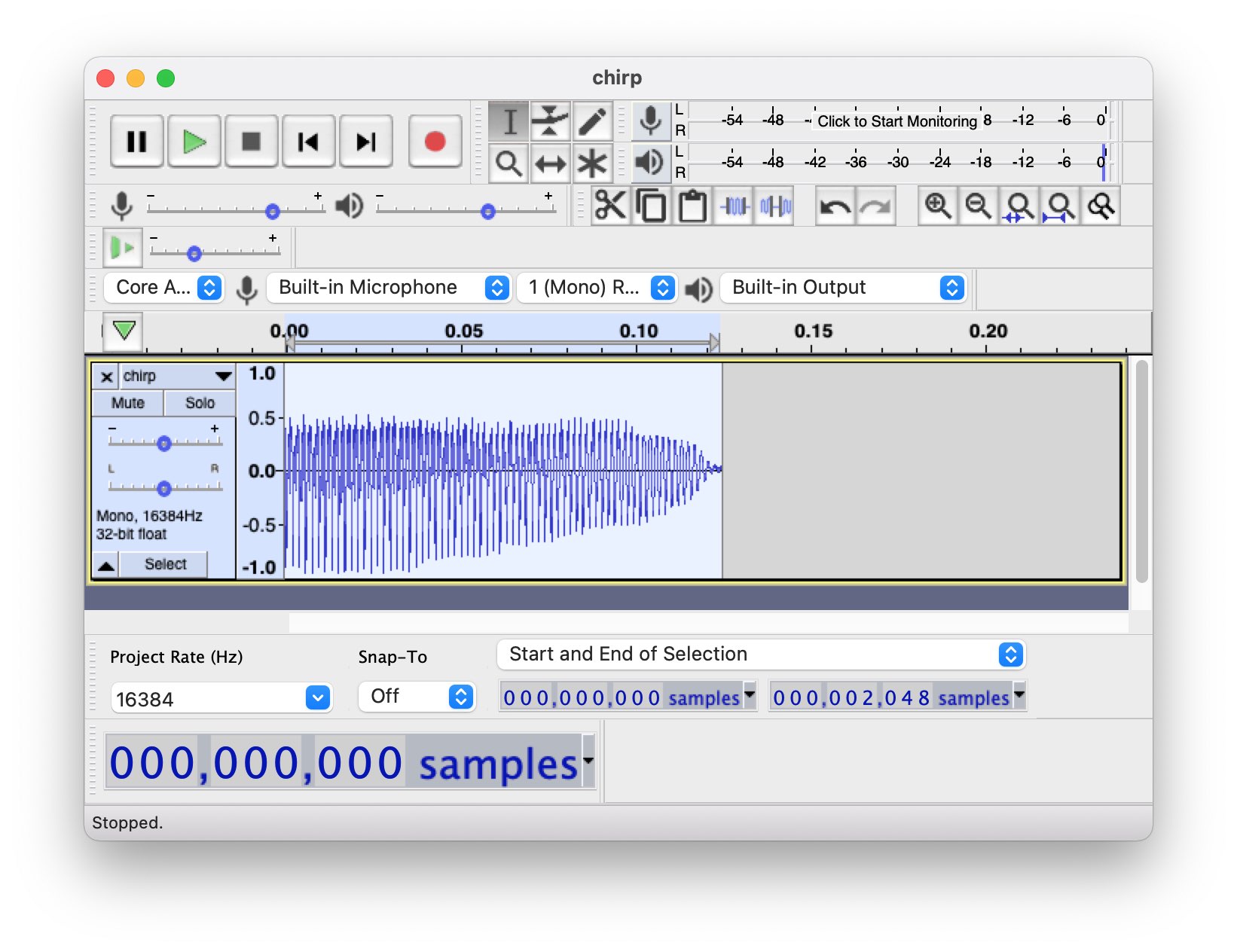
Task: Mute the chirp track
Action: click(127, 403)
